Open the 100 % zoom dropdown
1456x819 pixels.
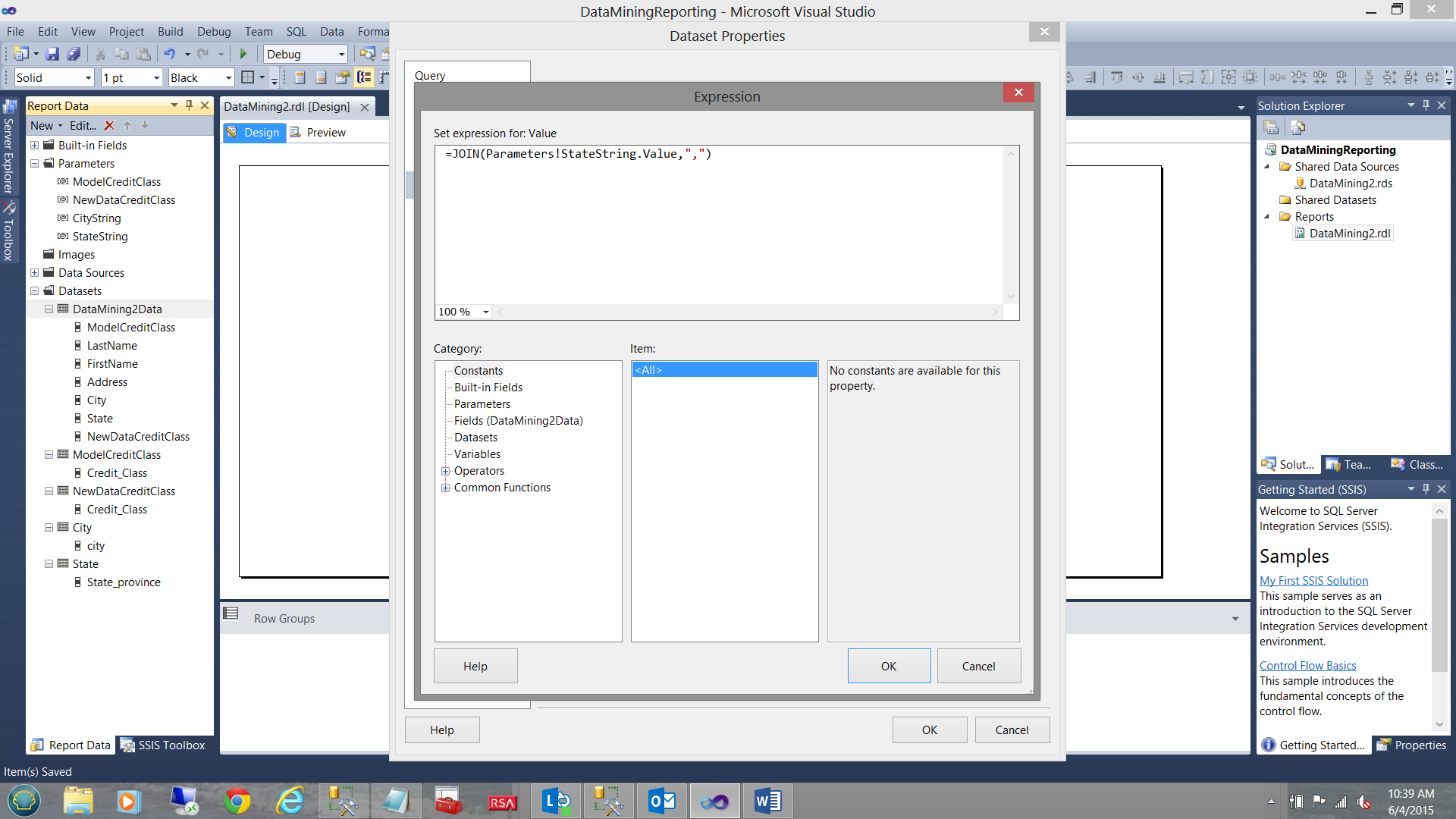click(x=486, y=312)
